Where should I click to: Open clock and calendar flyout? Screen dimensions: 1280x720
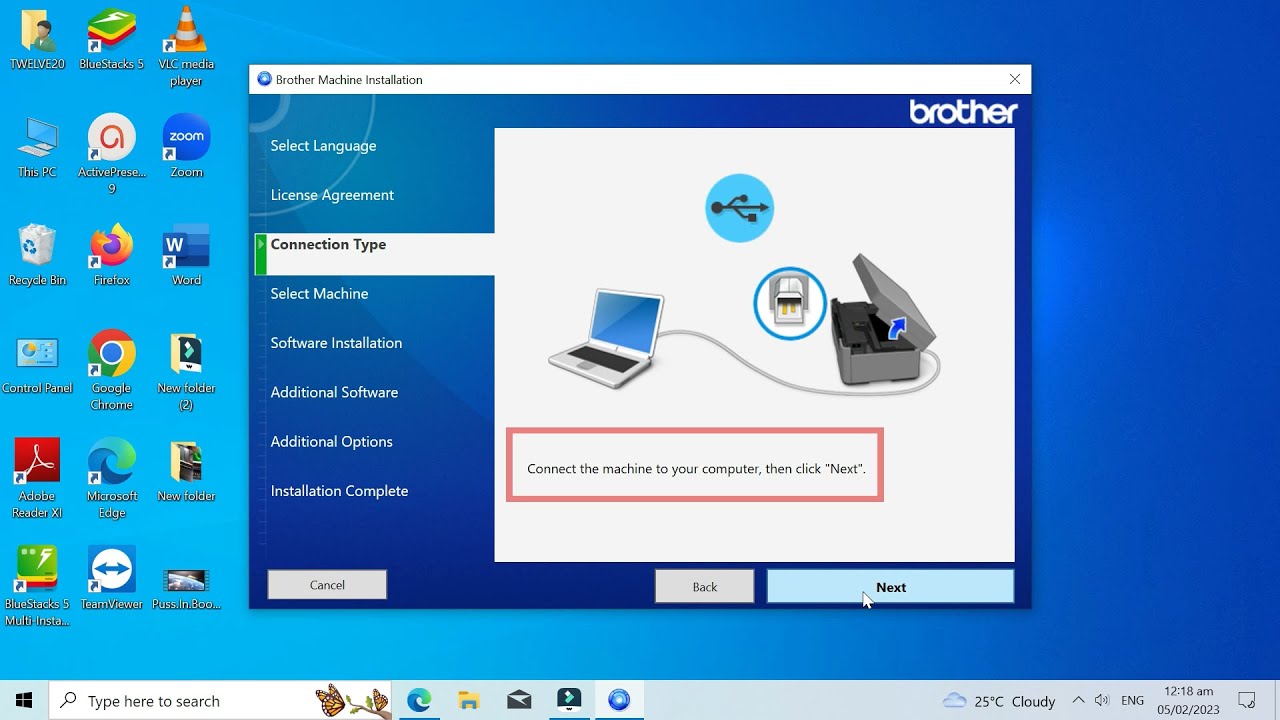[1188, 700]
